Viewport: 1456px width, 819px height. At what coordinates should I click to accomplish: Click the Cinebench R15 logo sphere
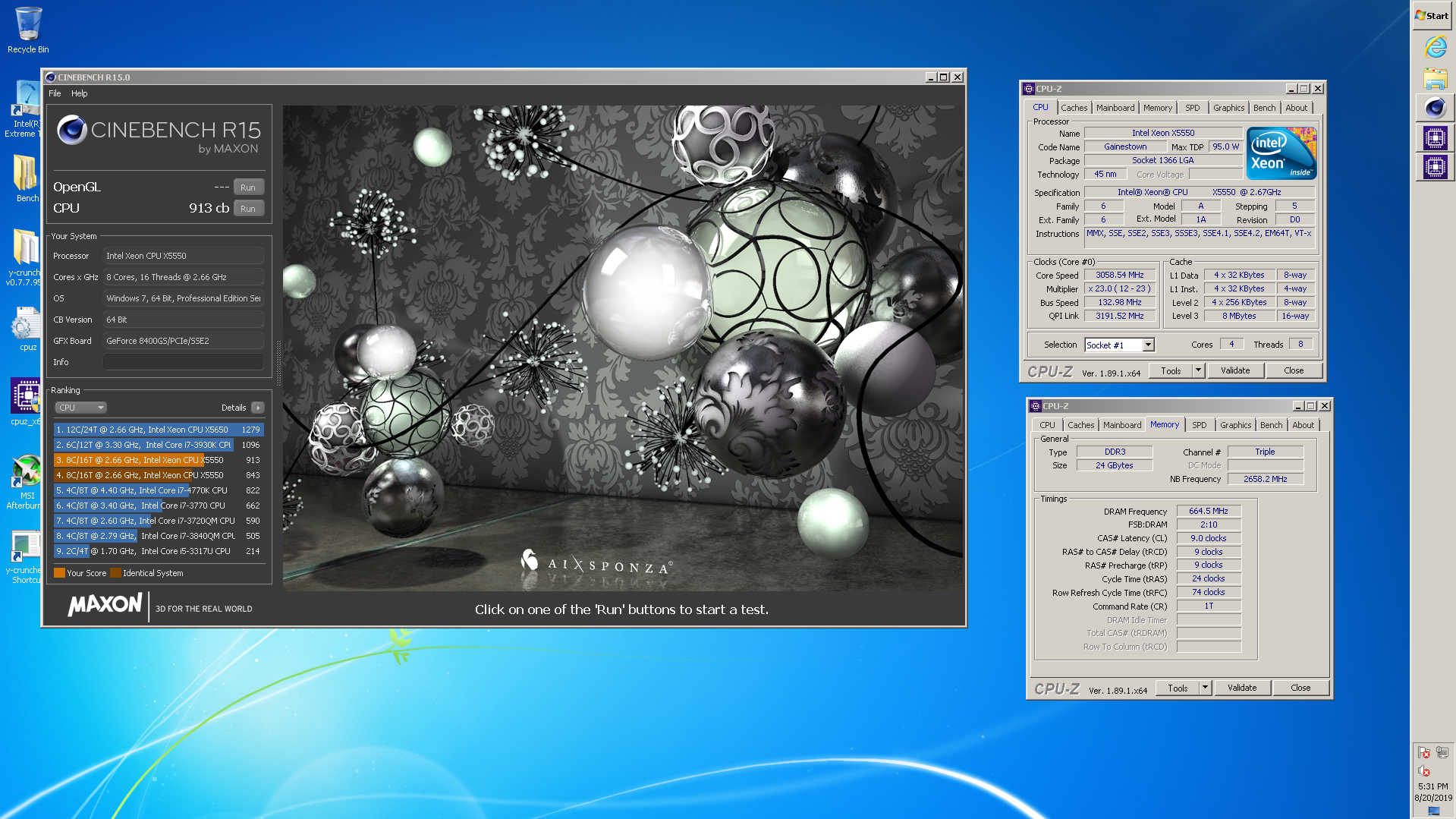pyautogui.click(x=72, y=130)
